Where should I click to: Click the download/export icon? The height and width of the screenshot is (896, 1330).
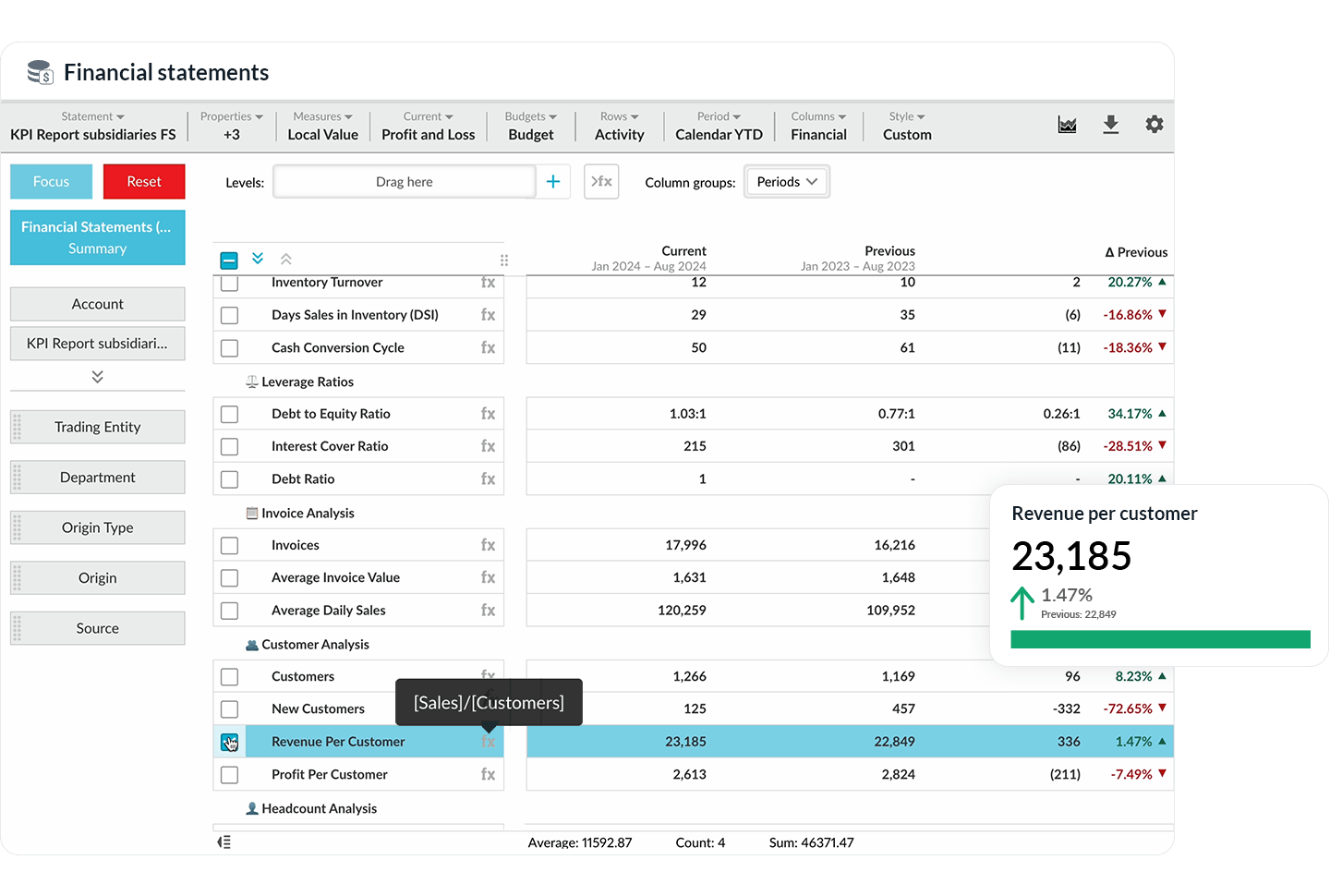pyautogui.click(x=1110, y=124)
